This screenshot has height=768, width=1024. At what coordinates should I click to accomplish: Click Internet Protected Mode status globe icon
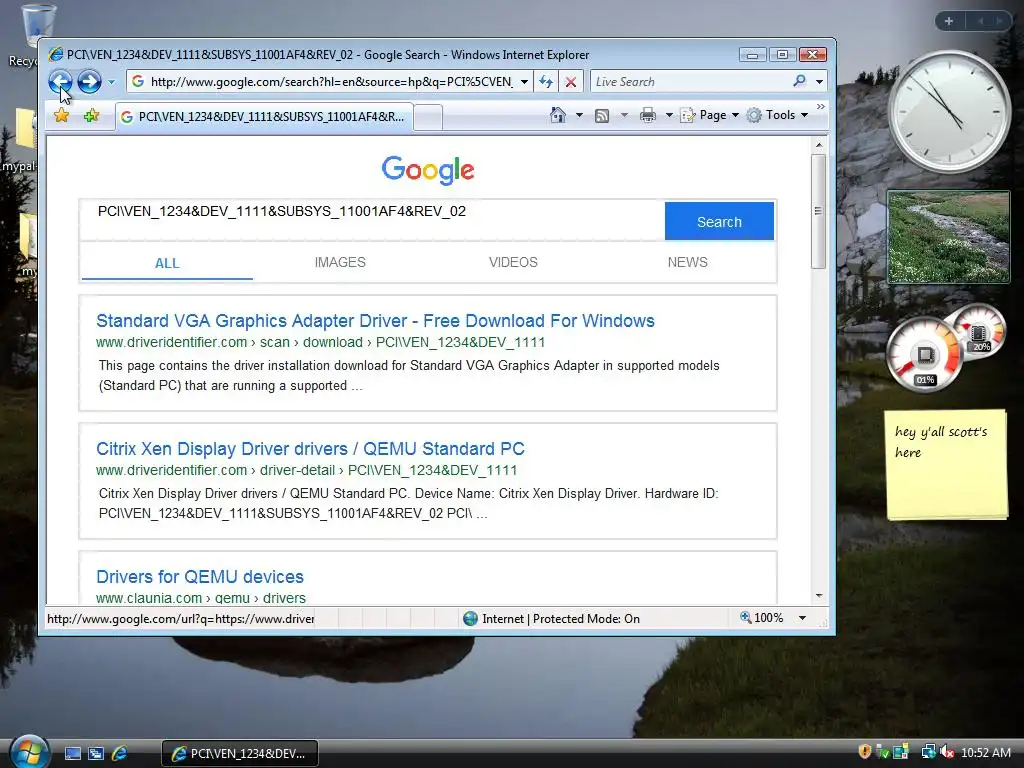click(470, 618)
